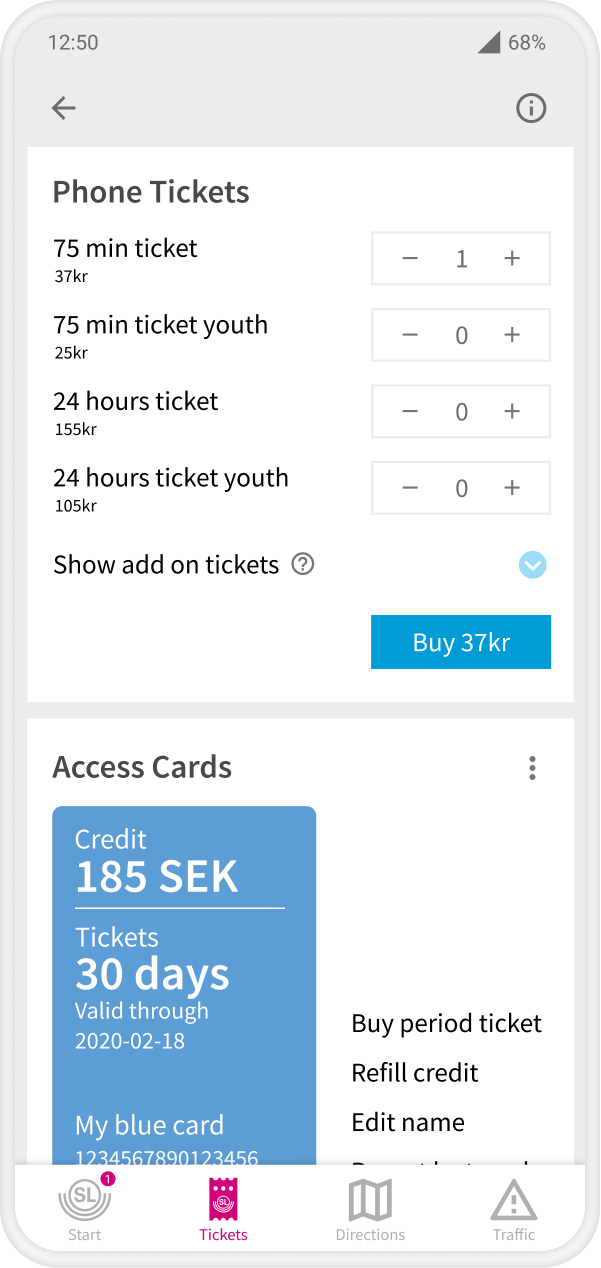Open Access Cards three-dot menu
The height and width of the screenshot is (1268, 601).
(x=532, y=768)
